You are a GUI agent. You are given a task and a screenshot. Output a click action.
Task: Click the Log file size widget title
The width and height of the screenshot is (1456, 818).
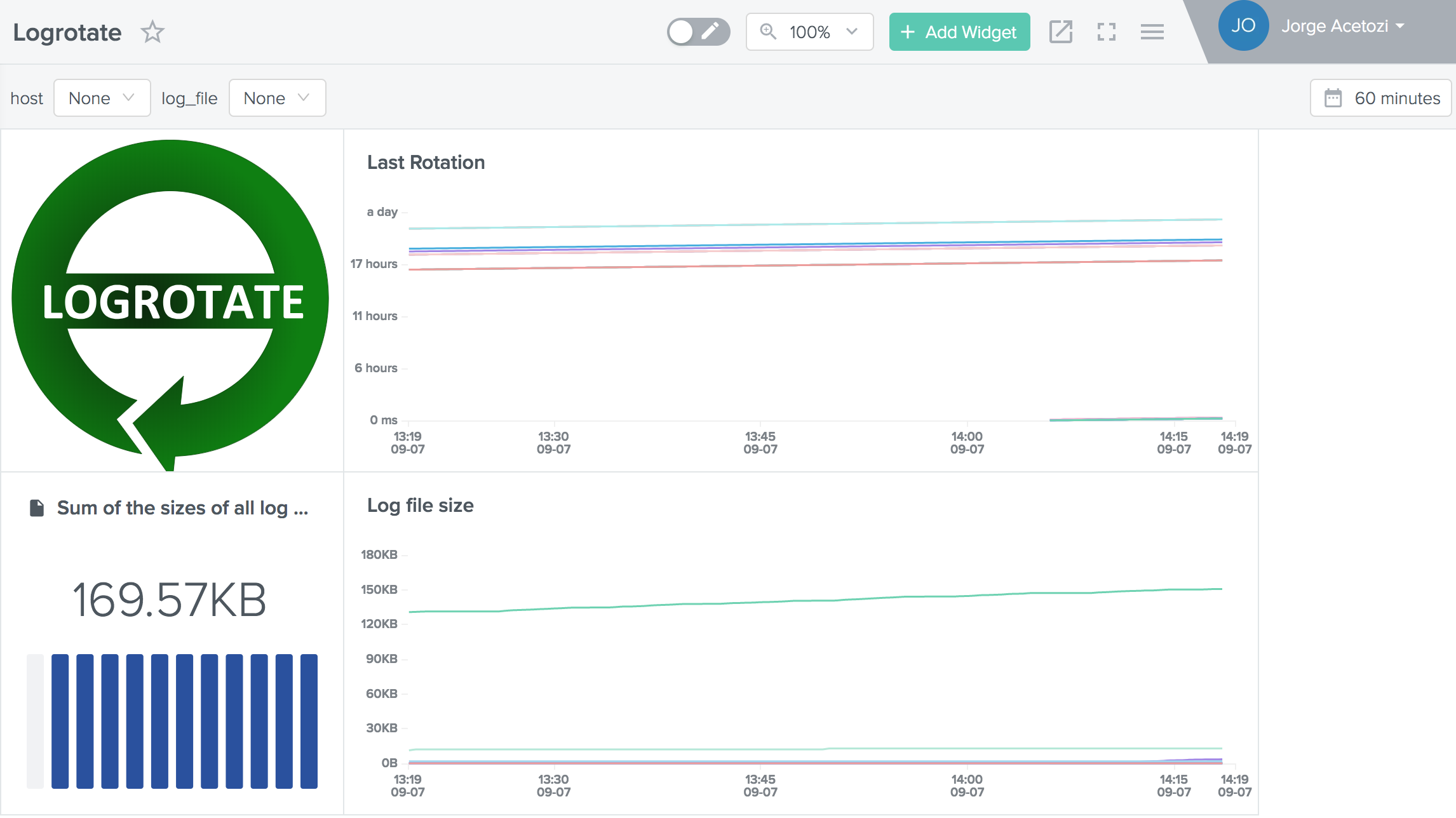click(421, 506)
